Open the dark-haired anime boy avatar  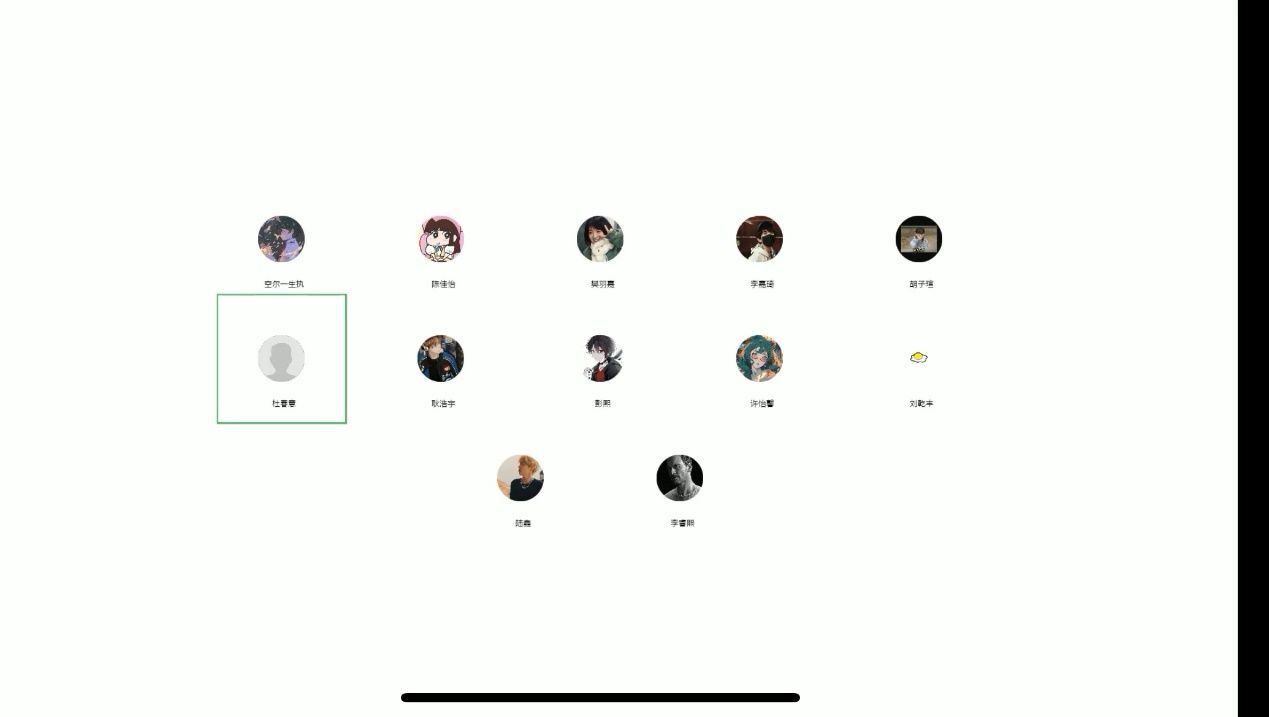pos(600,358)
